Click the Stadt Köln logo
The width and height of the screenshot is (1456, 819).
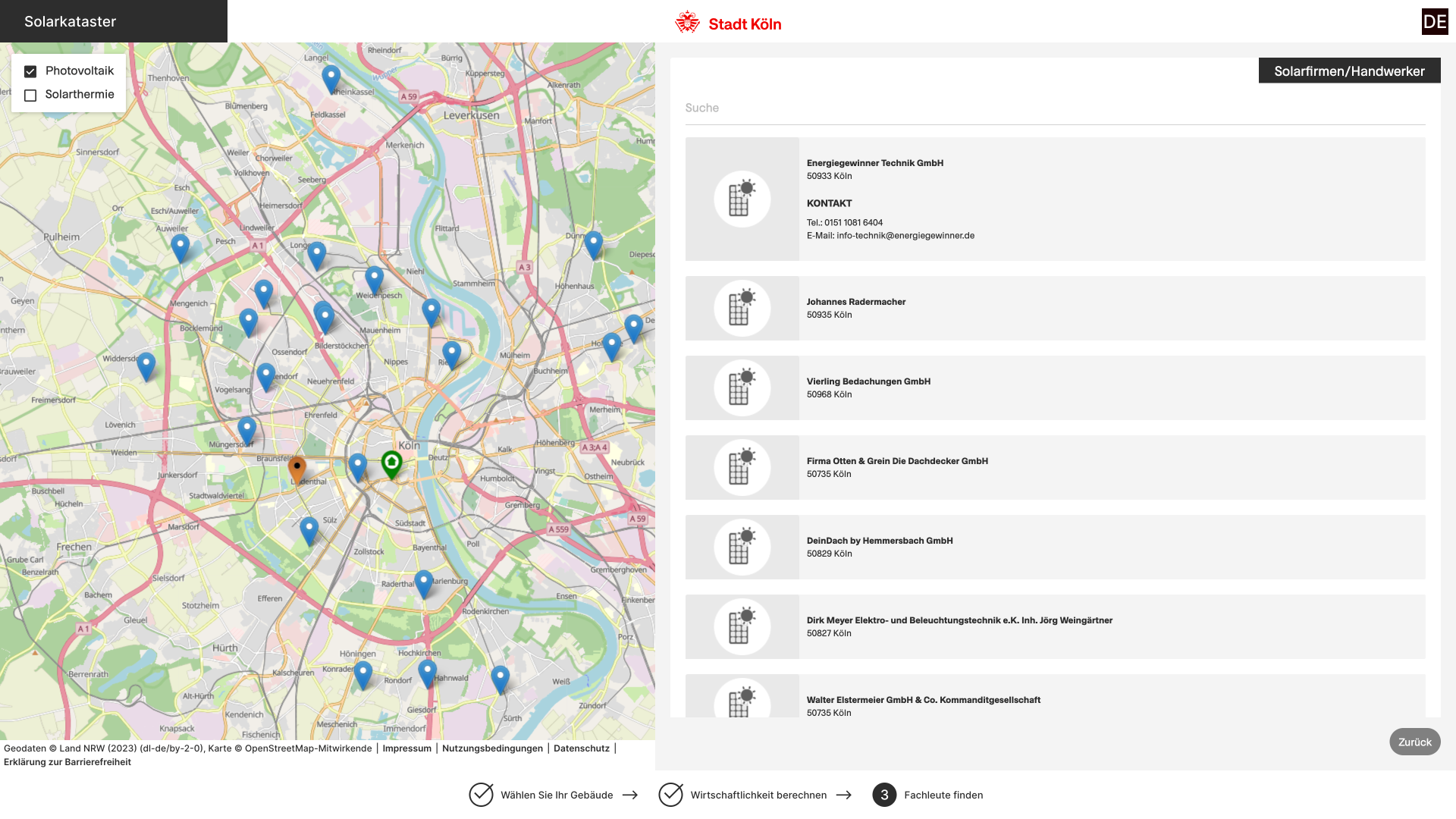coord(728,23)
